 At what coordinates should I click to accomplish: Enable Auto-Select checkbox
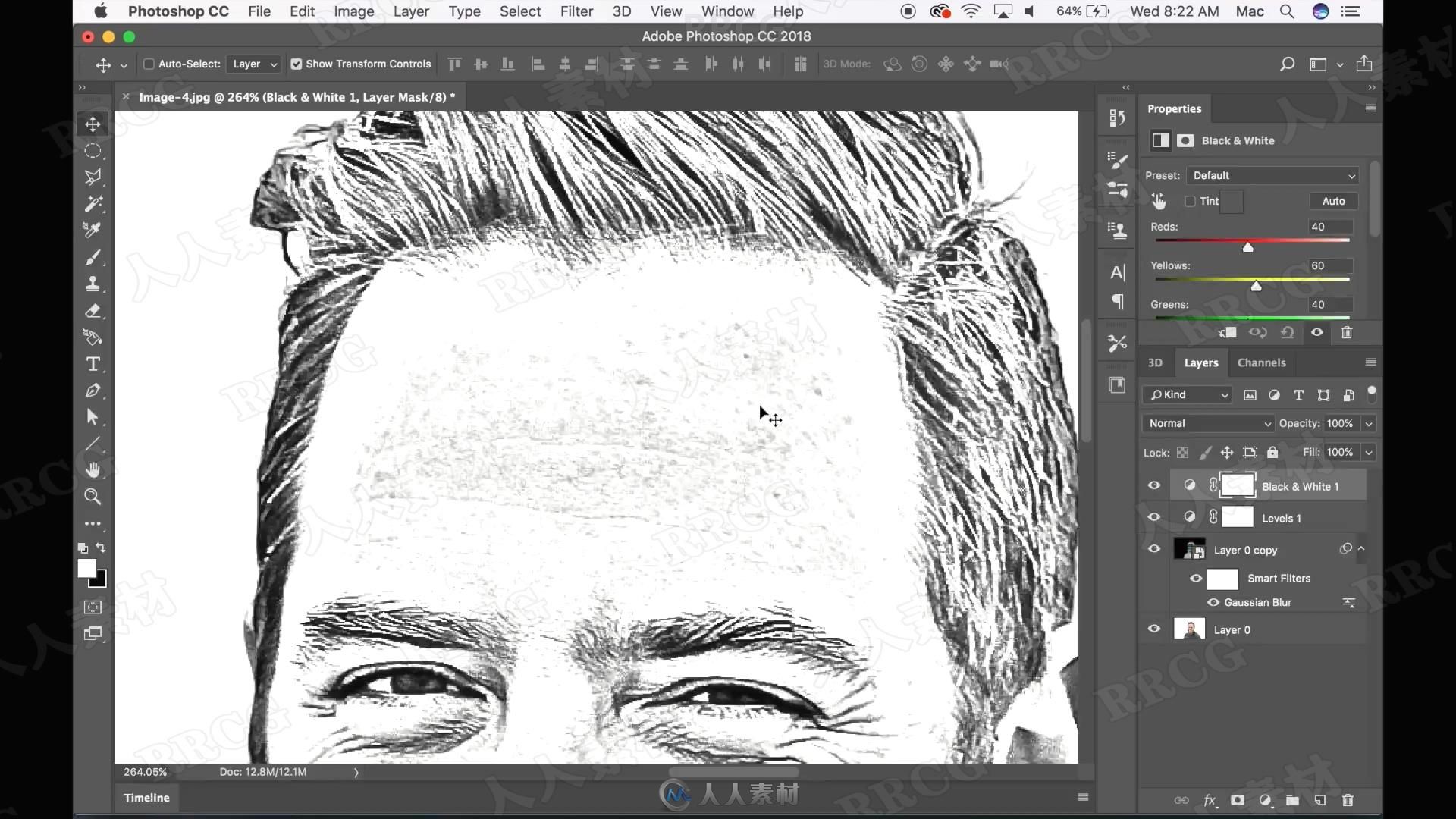click(x=148, y=63)
